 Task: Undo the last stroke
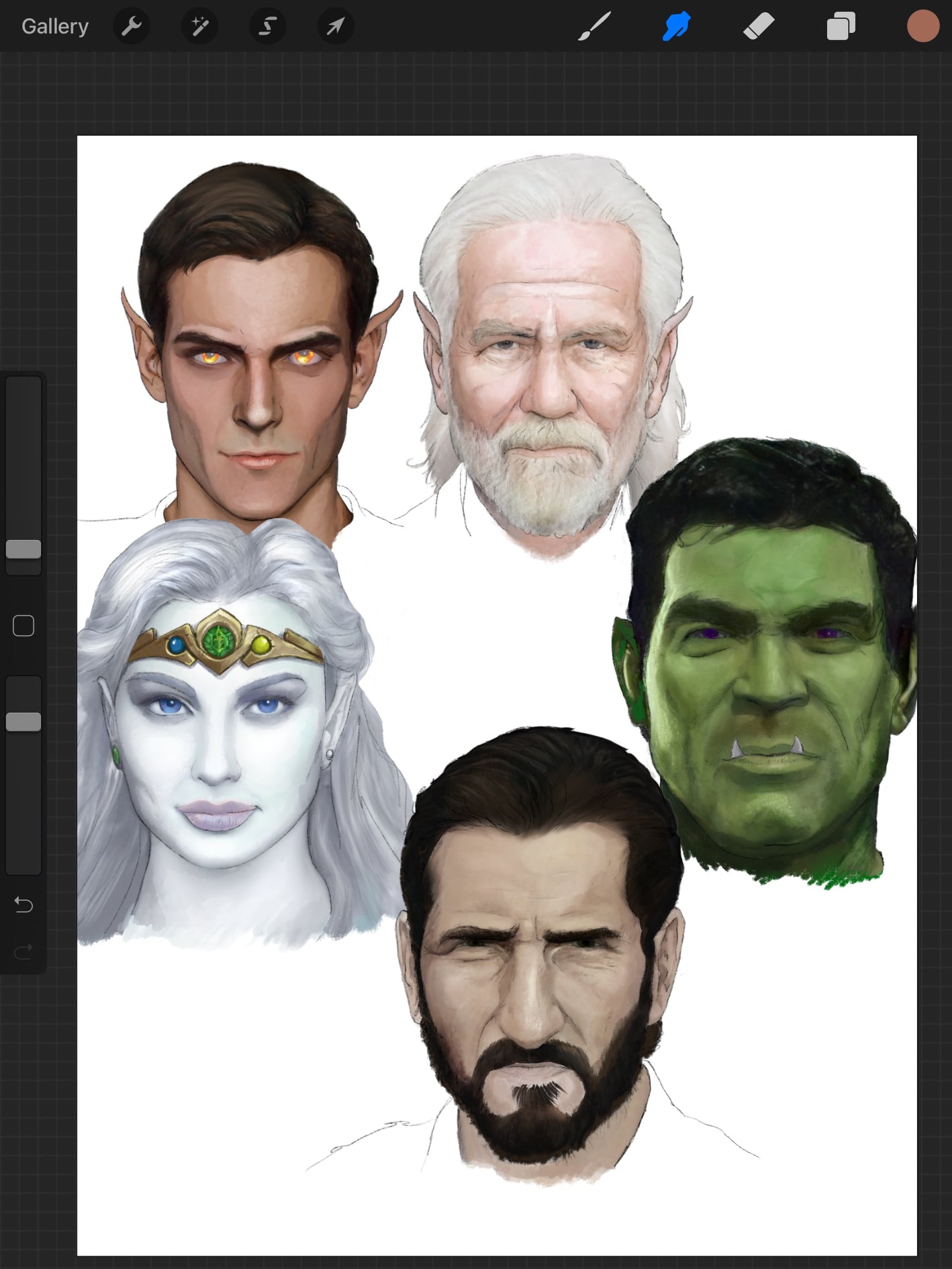[x=23, y=905]
